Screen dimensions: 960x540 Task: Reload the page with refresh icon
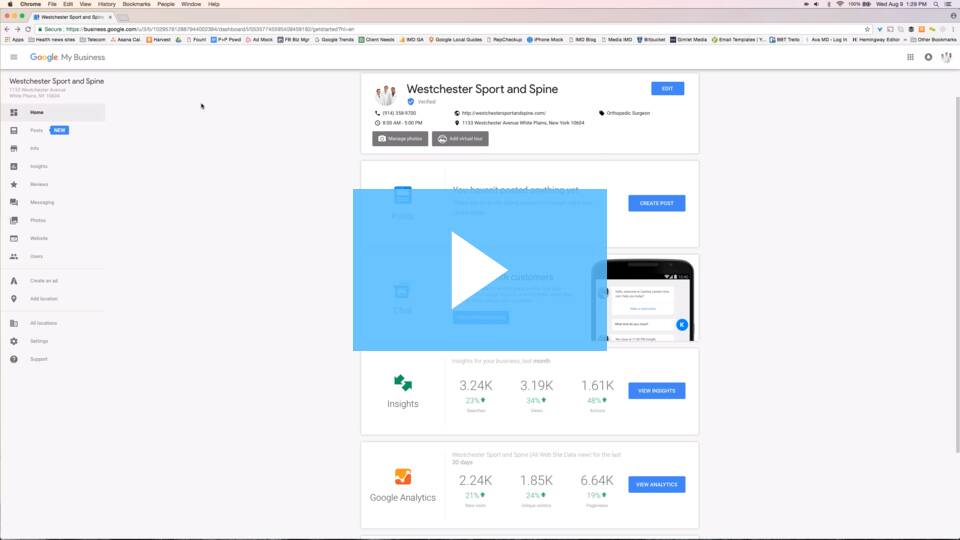point(28,29)
